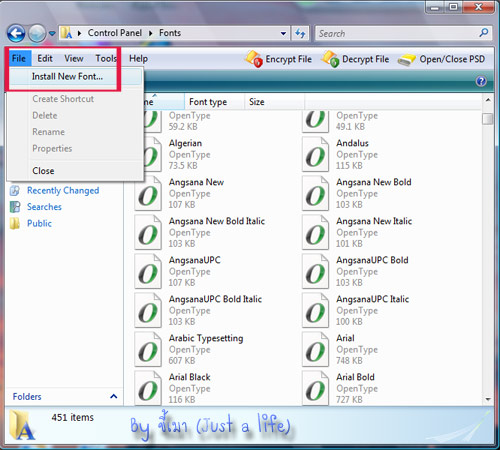Viewport: 500px width, 450px height.
Task: Click the magnifier search icon
Action: (x=484, y=33)
